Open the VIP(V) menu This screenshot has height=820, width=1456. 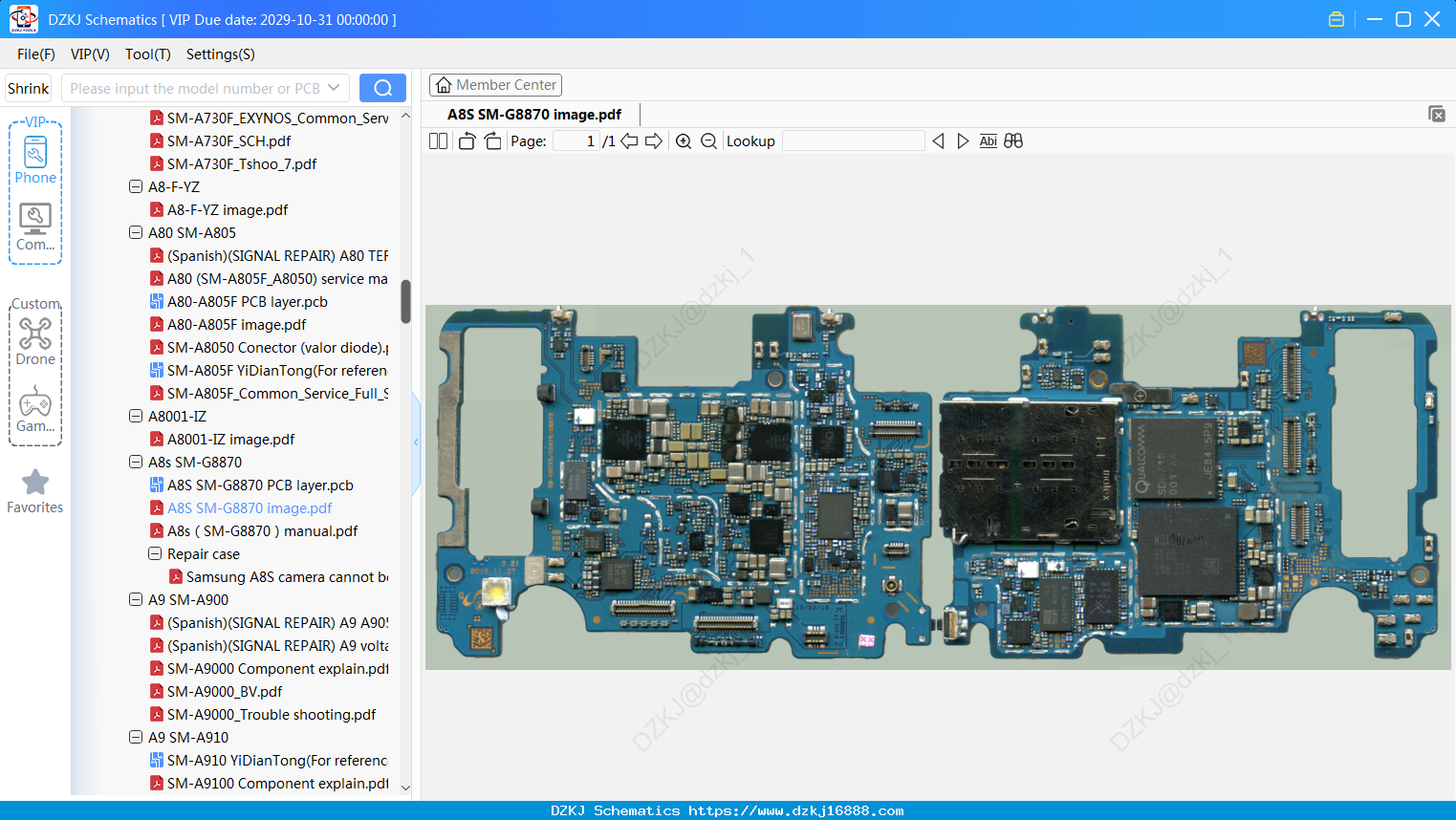point(90,54)
